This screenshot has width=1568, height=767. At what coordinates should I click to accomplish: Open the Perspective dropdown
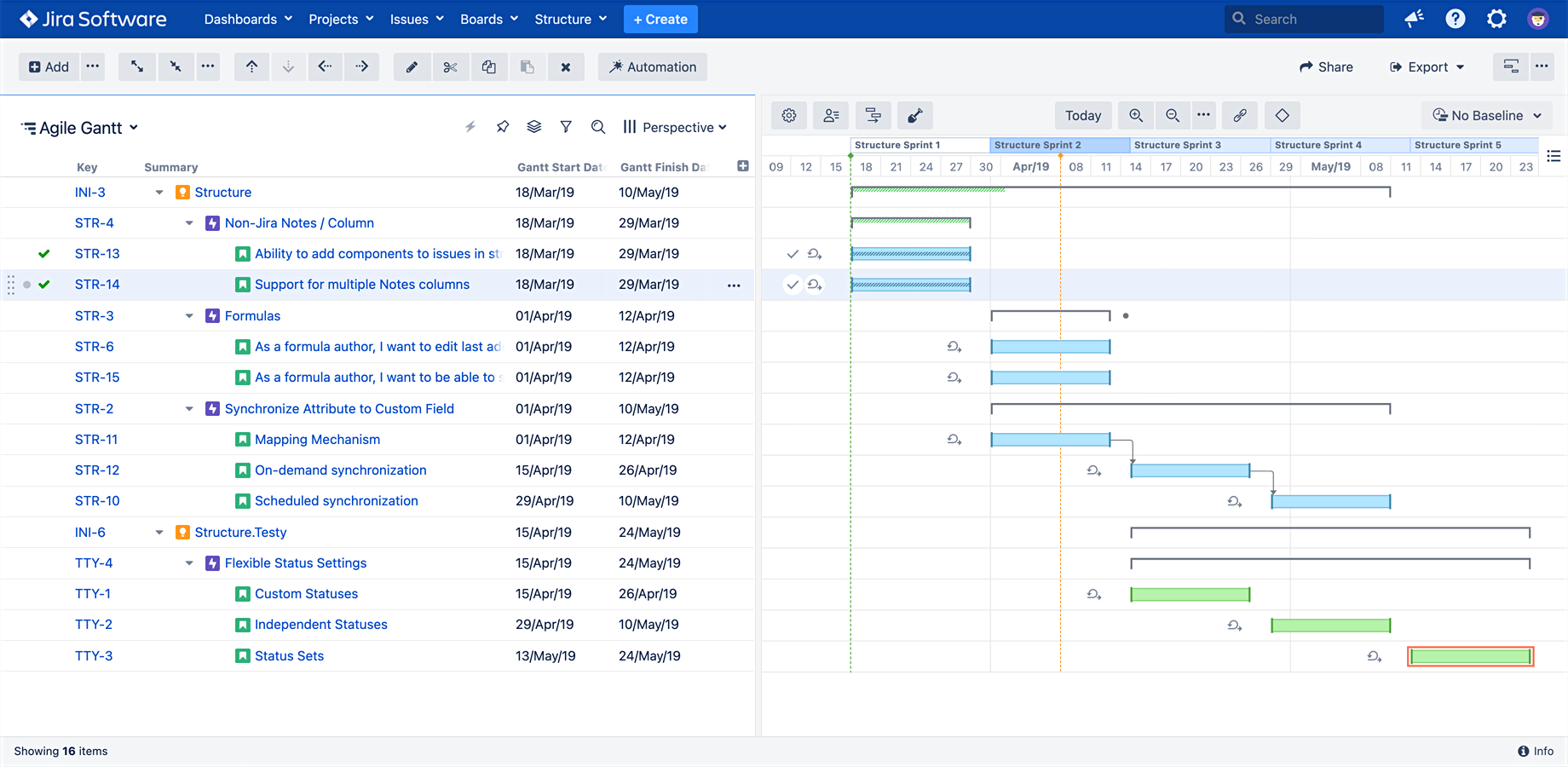coord(675,127)
